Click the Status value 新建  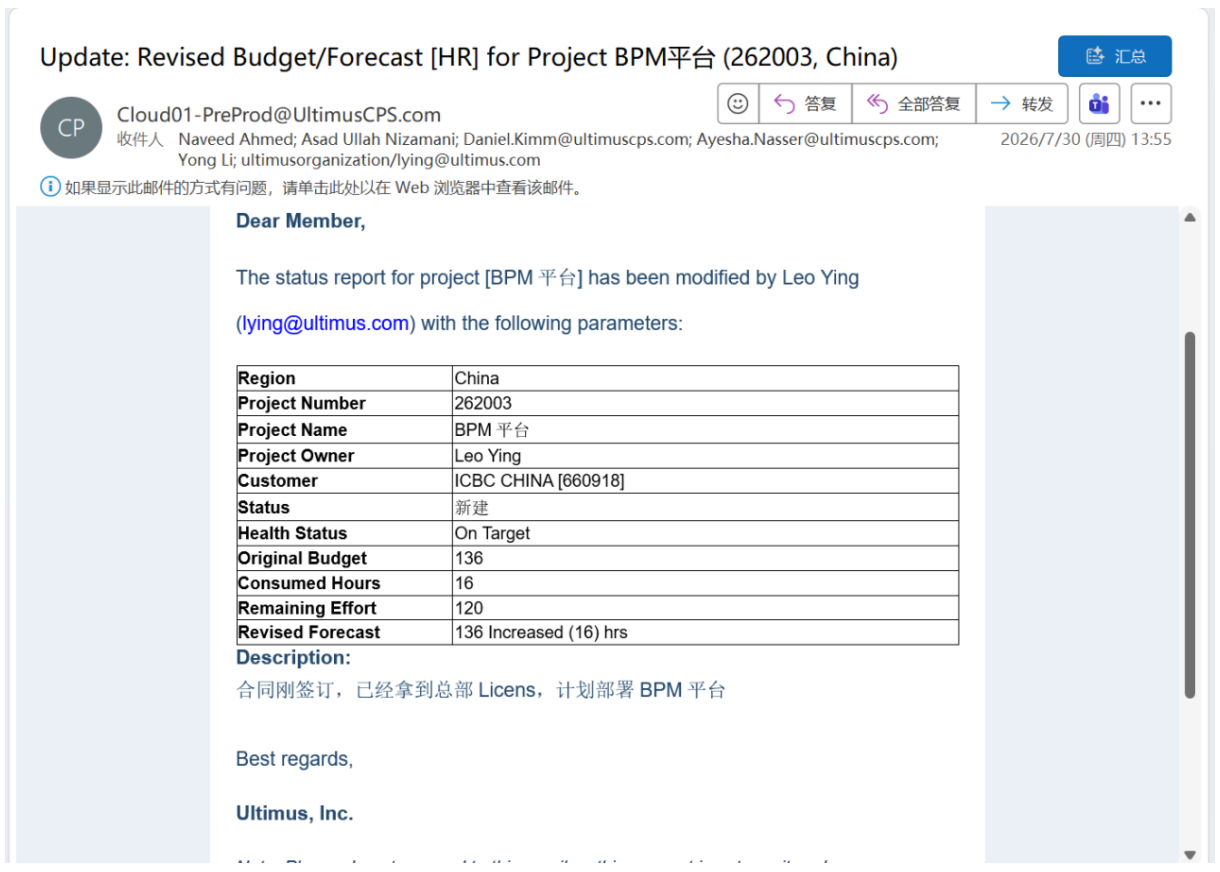[x=705, y=507]
